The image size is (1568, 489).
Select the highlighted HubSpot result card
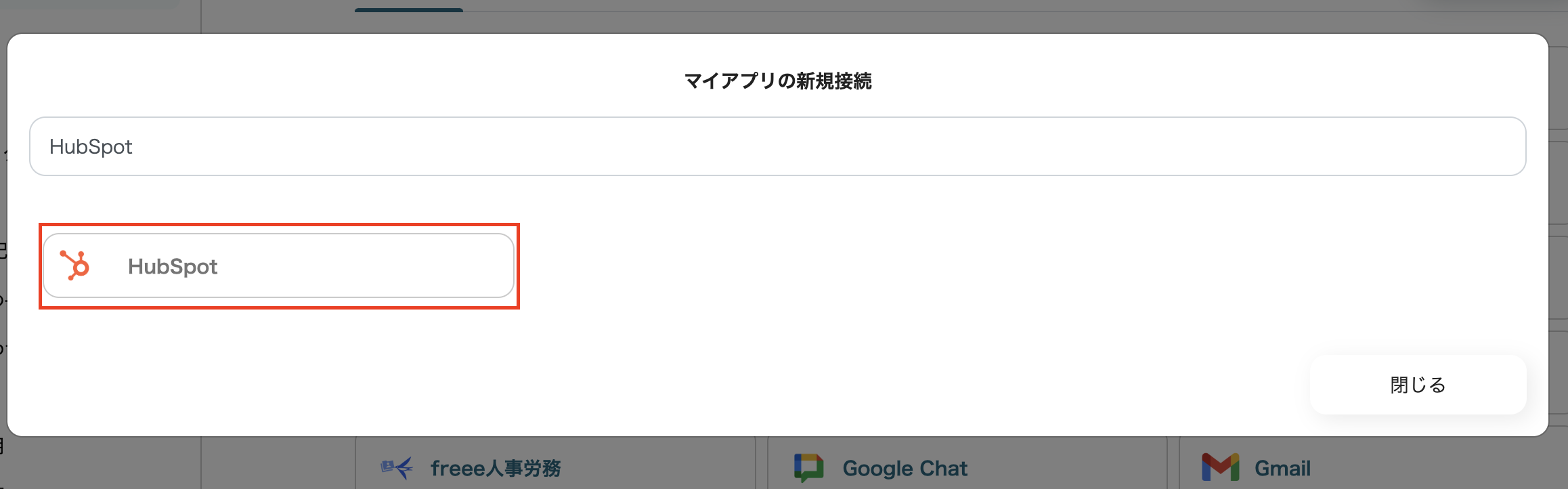[278, 265]
